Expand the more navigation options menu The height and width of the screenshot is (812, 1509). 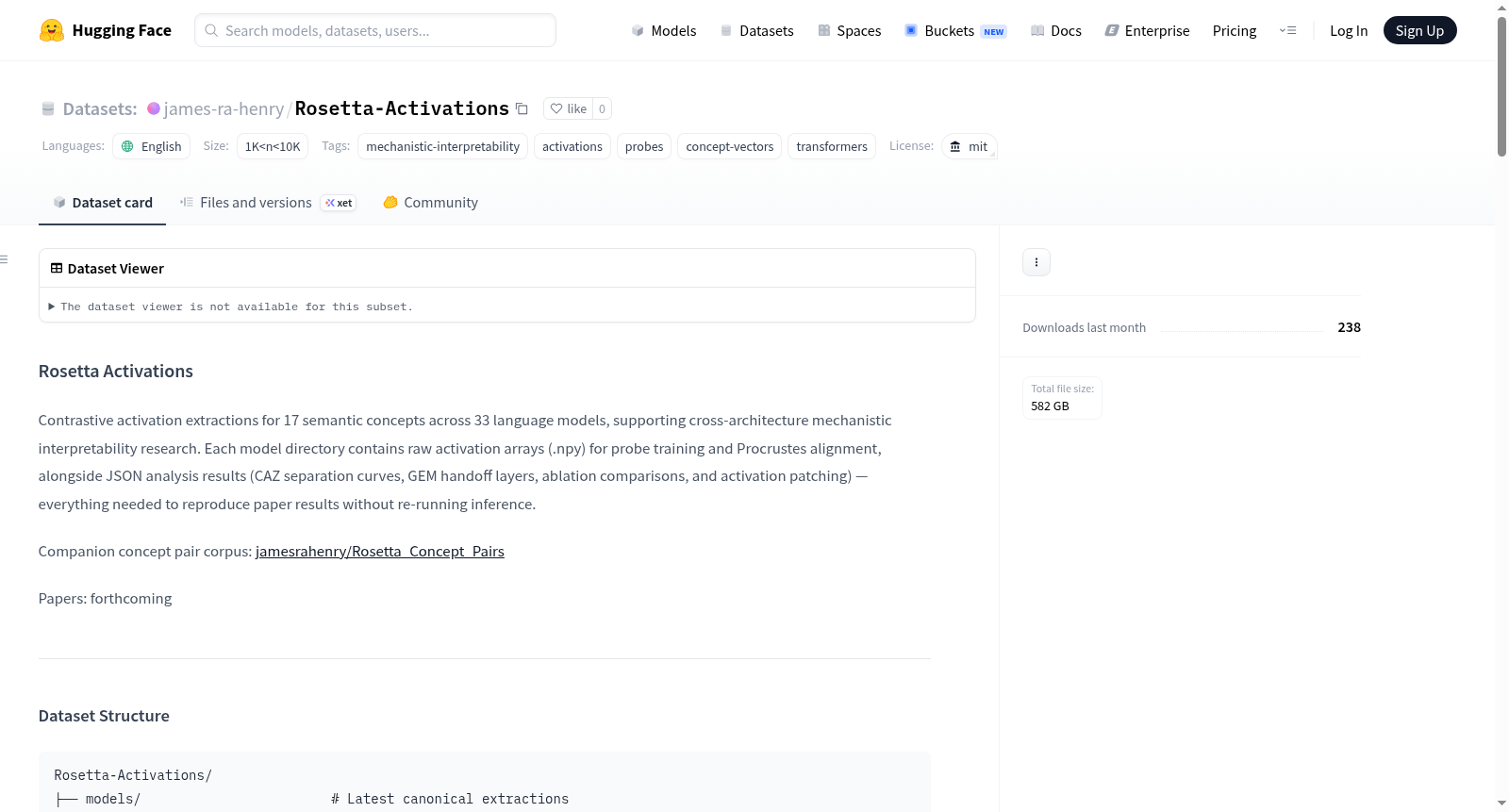click(1287, 30)
